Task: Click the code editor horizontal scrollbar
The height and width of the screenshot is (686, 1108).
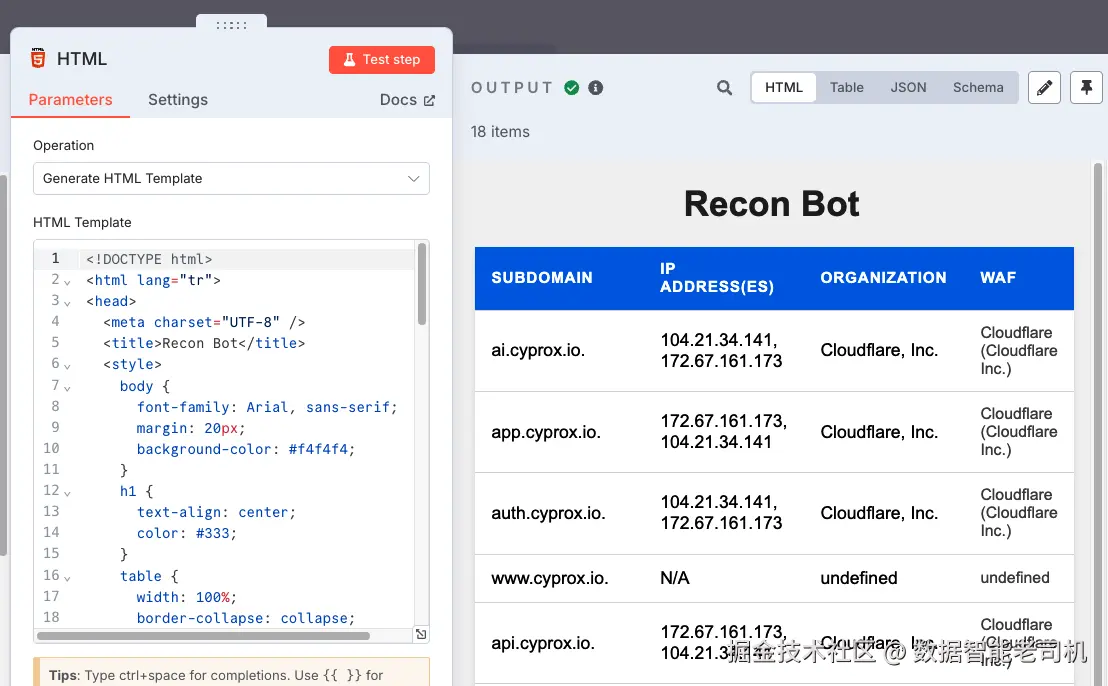Action: [204, 636]
